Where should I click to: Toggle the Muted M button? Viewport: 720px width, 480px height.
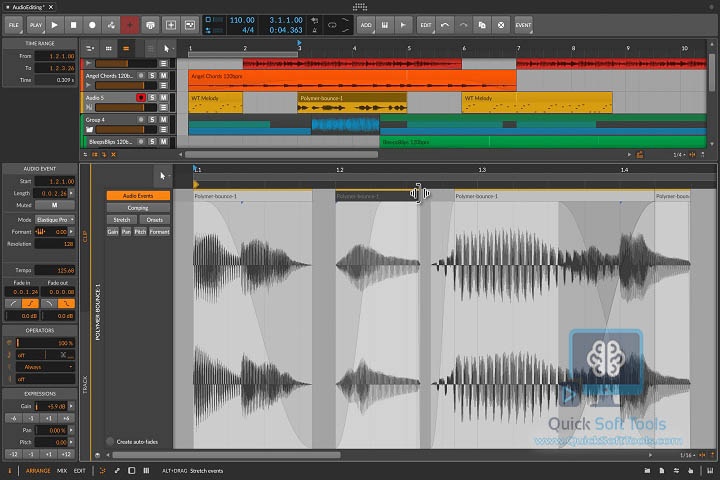tap(55, 205)
